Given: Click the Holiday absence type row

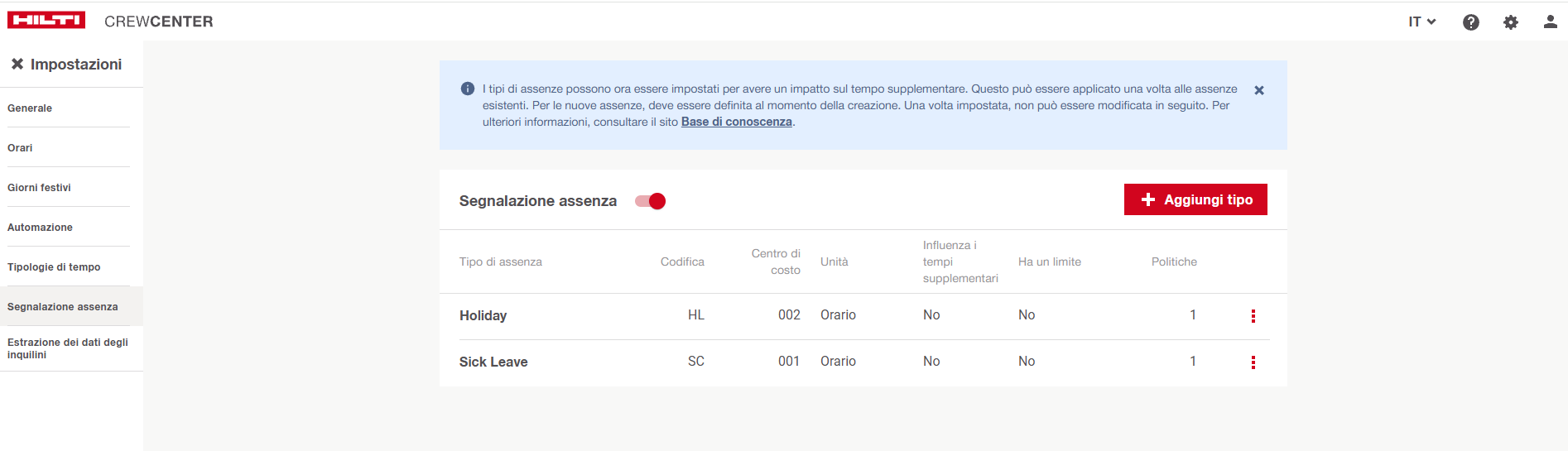Looking at the screenshot, I should [483, 316].
